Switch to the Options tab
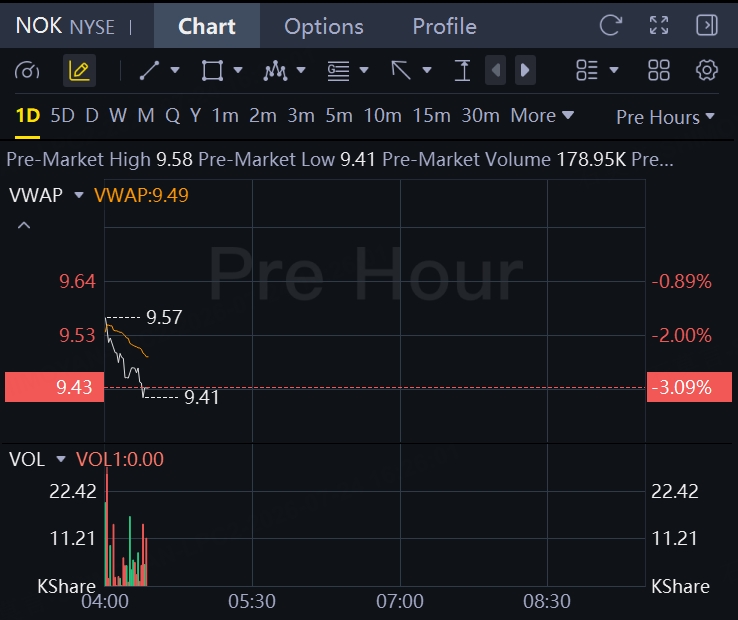The image size is (738, 620). 324,26
